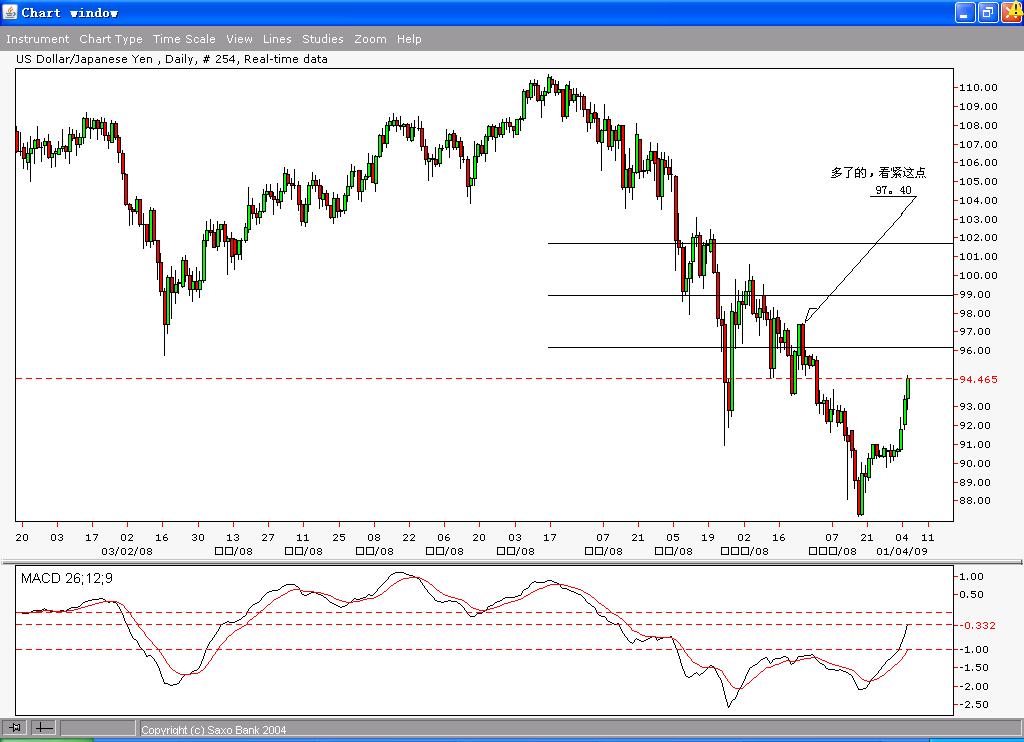Screen dimensions: 1024x742
Task: Click the 110.00 price axis label
Action: click(978, 88)
